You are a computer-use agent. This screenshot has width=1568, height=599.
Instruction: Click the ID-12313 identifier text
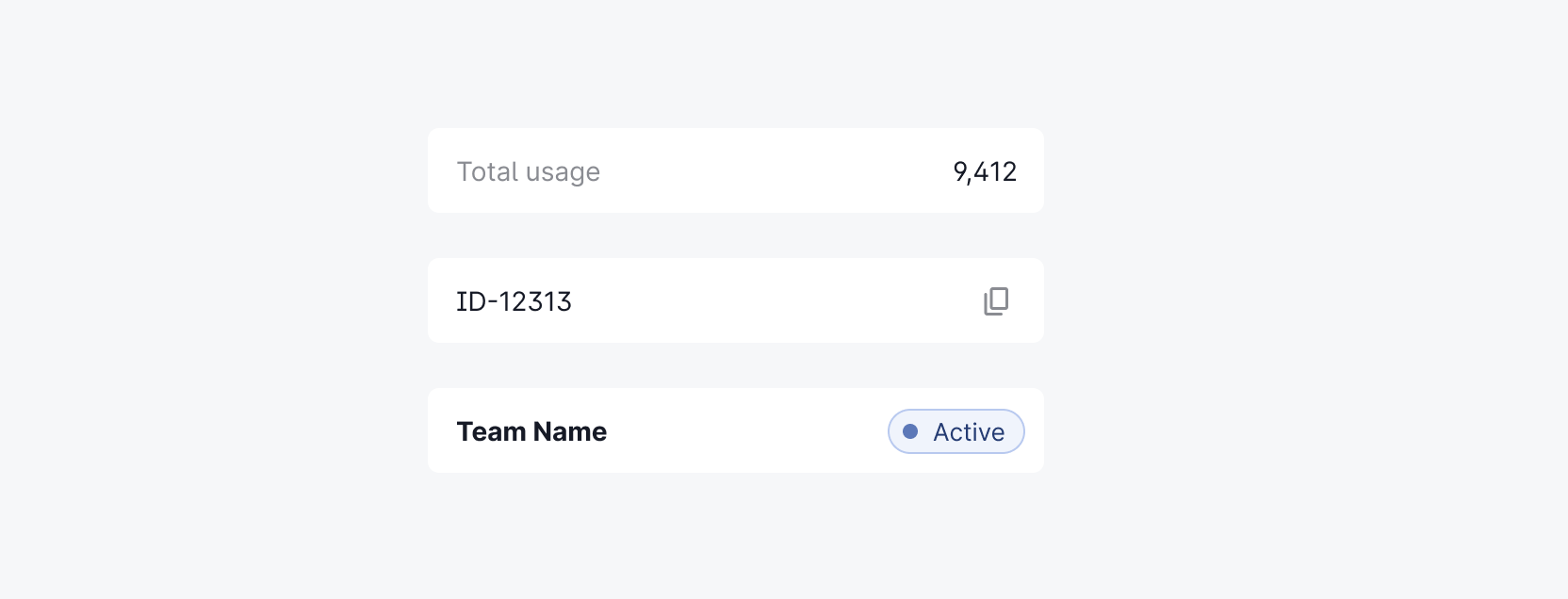[514, 301]
